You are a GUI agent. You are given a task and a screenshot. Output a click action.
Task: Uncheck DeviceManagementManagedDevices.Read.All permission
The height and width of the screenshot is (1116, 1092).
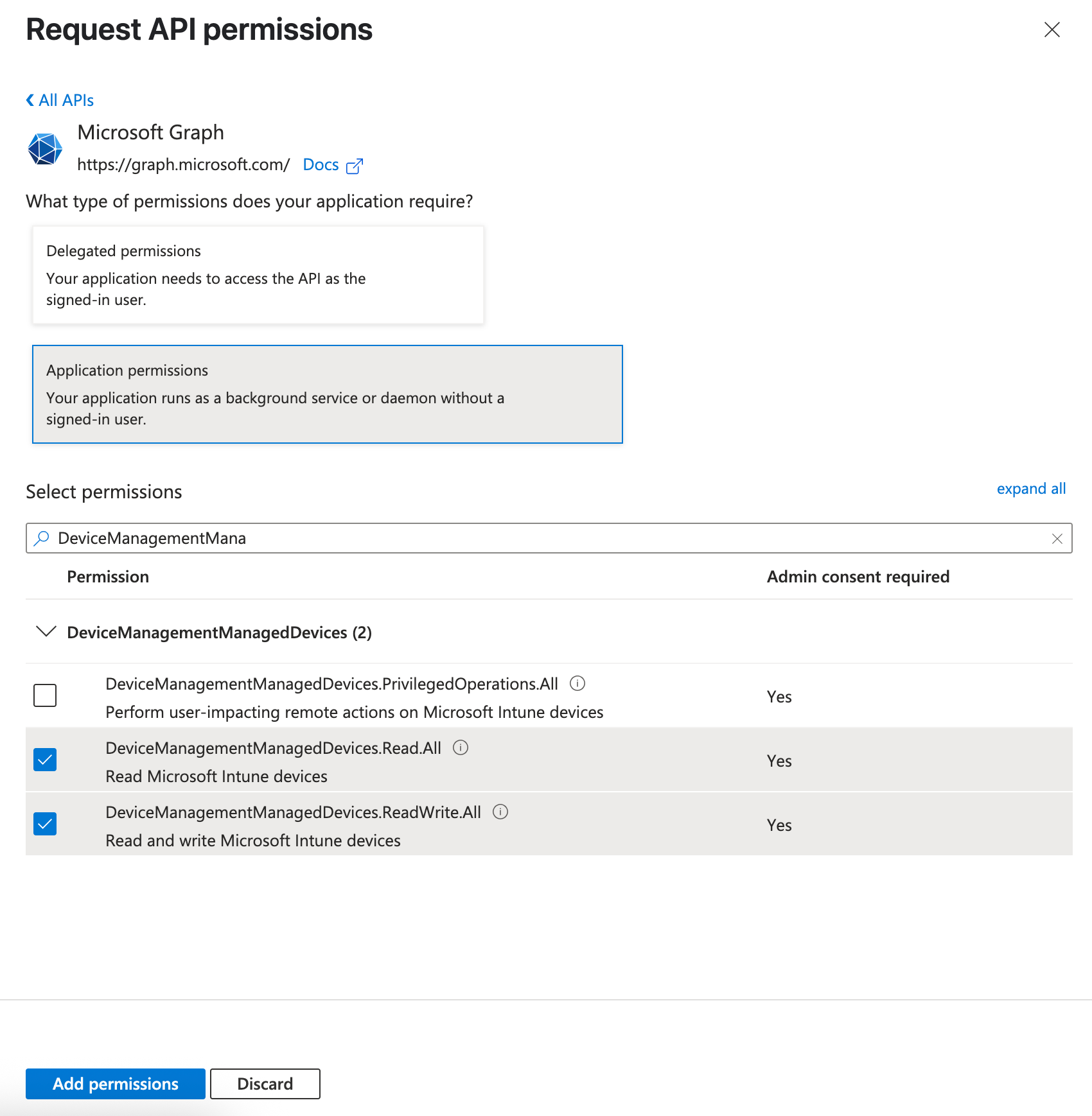coord(45,760)
